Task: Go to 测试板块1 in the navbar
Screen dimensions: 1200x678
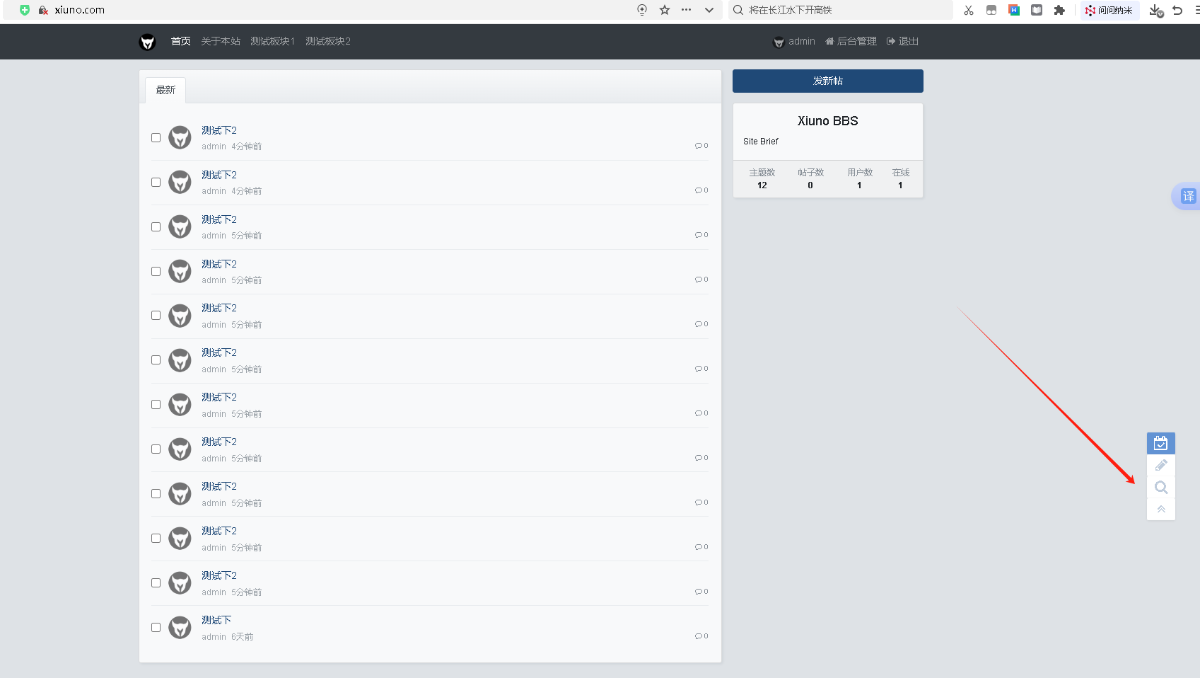Action: 272,42
